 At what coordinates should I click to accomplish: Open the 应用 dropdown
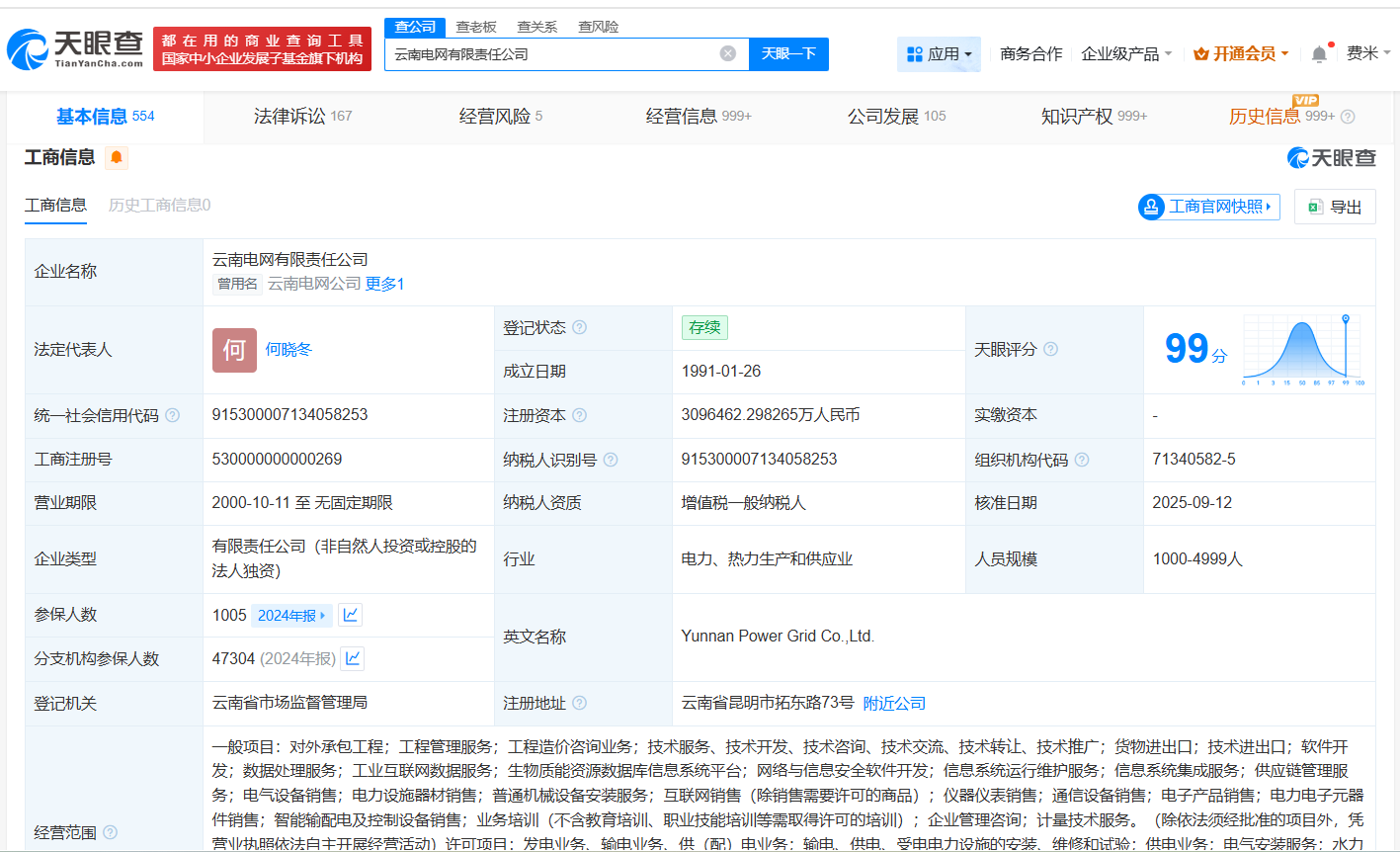[x=940, y=53]
